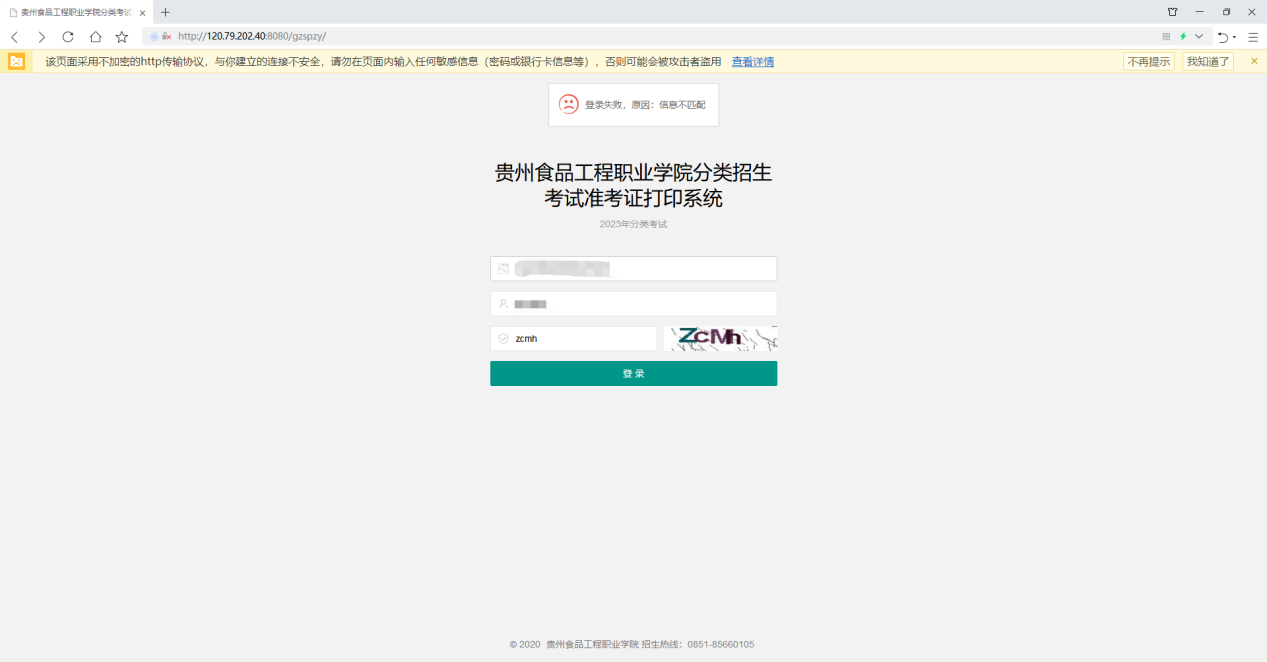This screenshot has width=1267, height=662.
Task: Select the 贵州食品工程职业学院分类考试 browser tab
Action: point(76,12)
